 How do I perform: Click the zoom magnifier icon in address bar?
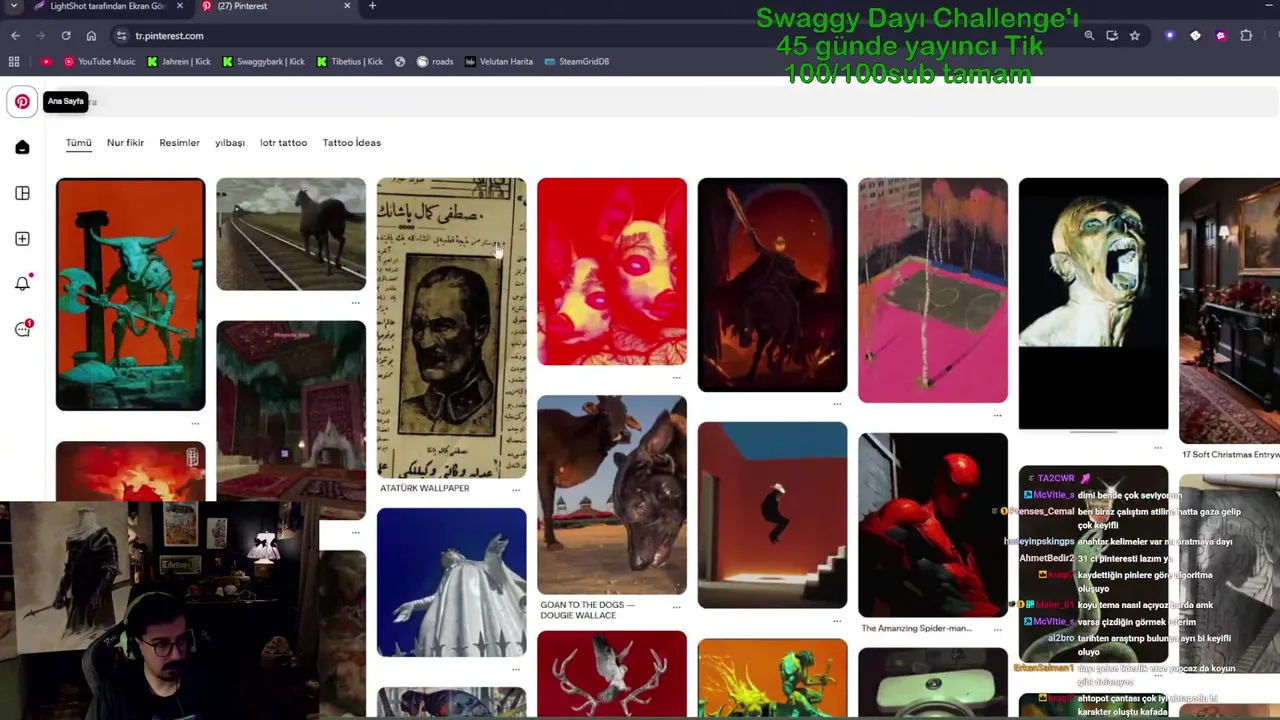point(1089,35)
